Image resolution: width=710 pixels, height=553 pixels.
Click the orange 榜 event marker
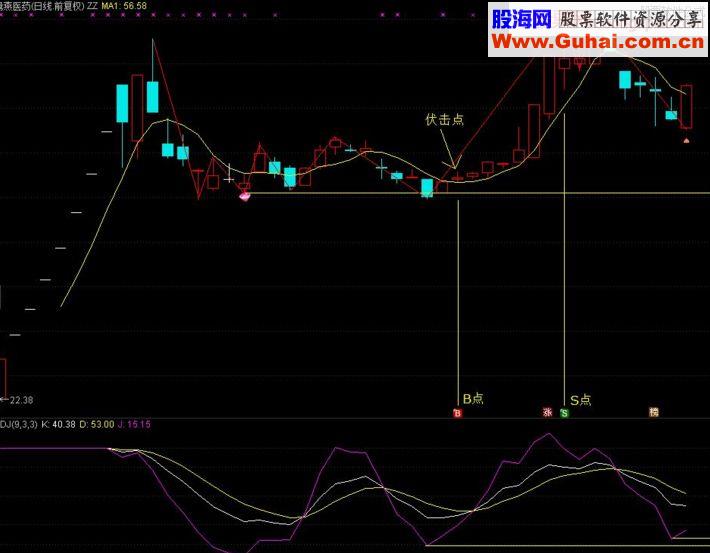tap(654, 412)
